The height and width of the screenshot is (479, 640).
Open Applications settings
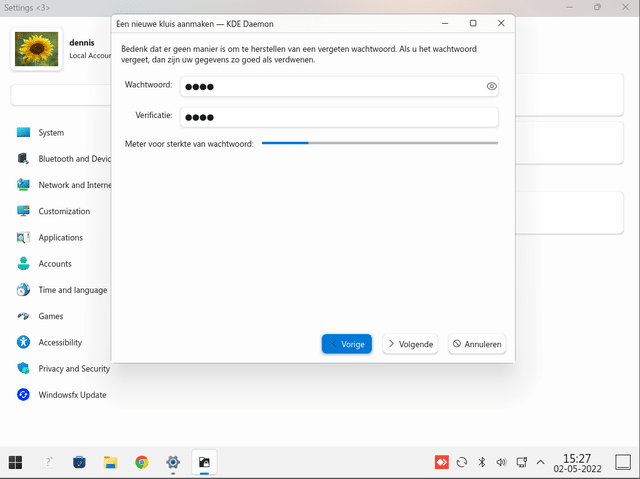pos(60,237)
